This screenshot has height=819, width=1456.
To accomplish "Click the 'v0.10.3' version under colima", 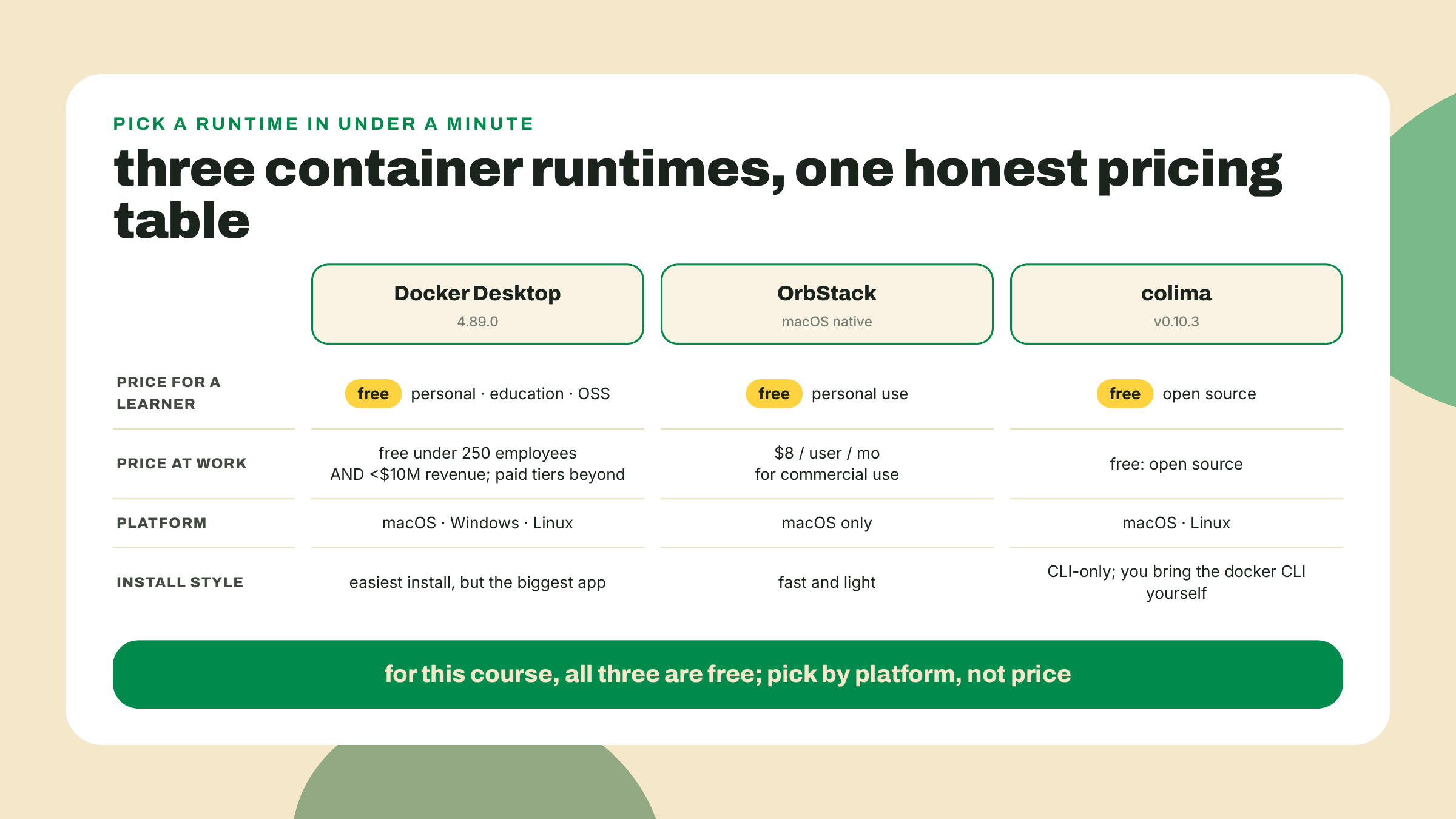I will [x=1176, y=322].
